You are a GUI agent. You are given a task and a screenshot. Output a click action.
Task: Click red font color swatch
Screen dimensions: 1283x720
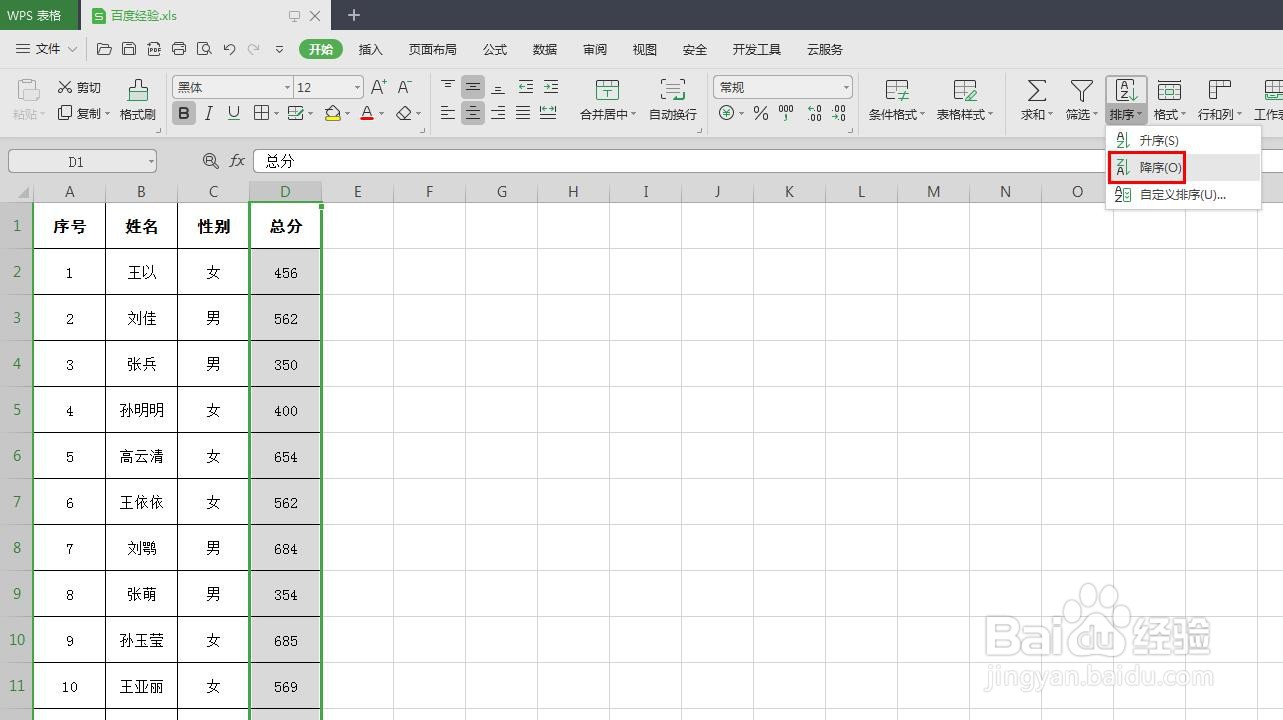pyautogui.click(x=367, y=113)
